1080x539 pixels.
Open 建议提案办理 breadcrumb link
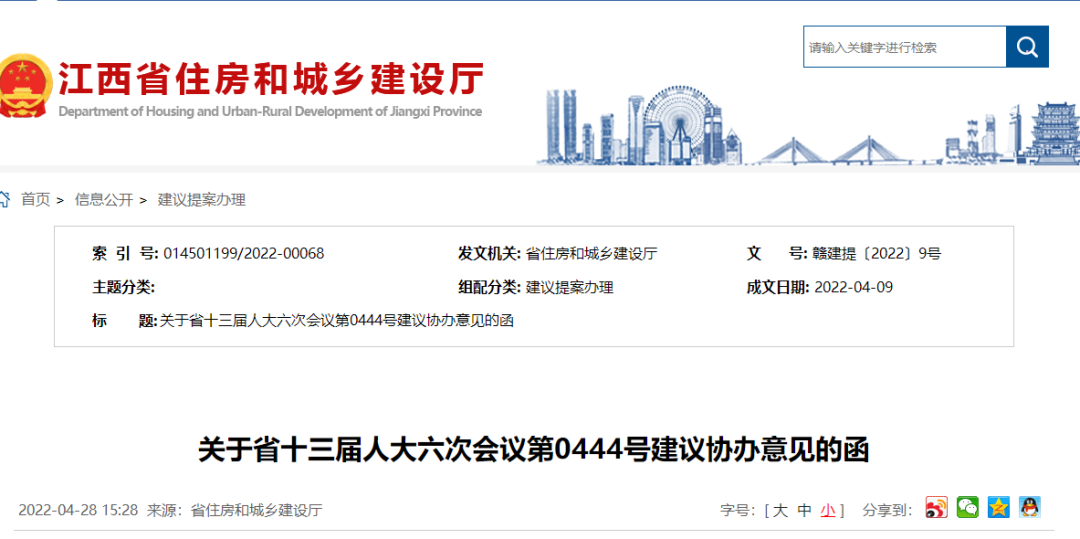[201, 199]
